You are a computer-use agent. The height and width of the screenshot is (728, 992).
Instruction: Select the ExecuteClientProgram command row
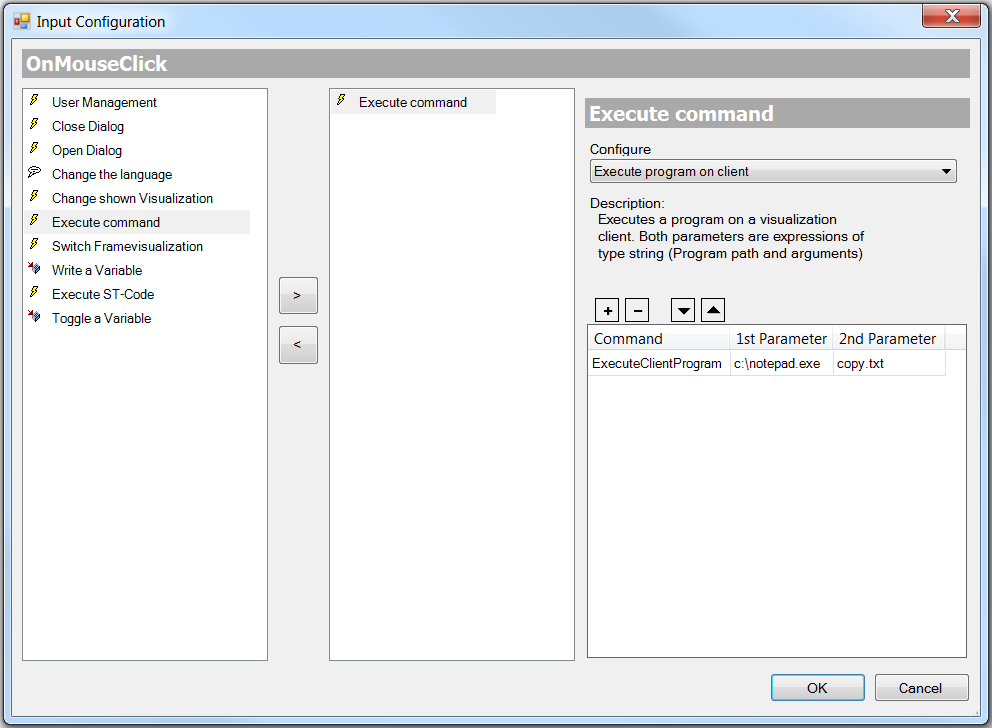[659, 363]
